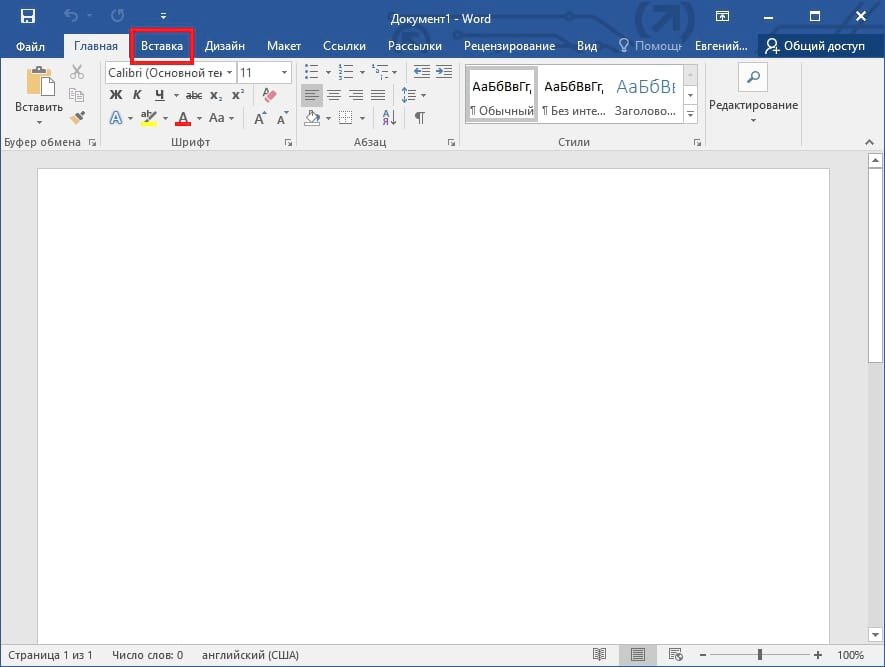The width and height of the screenshot is (885, 667).
Task: Click the Paste clipboard icon
Action: (x=40, y=82)
